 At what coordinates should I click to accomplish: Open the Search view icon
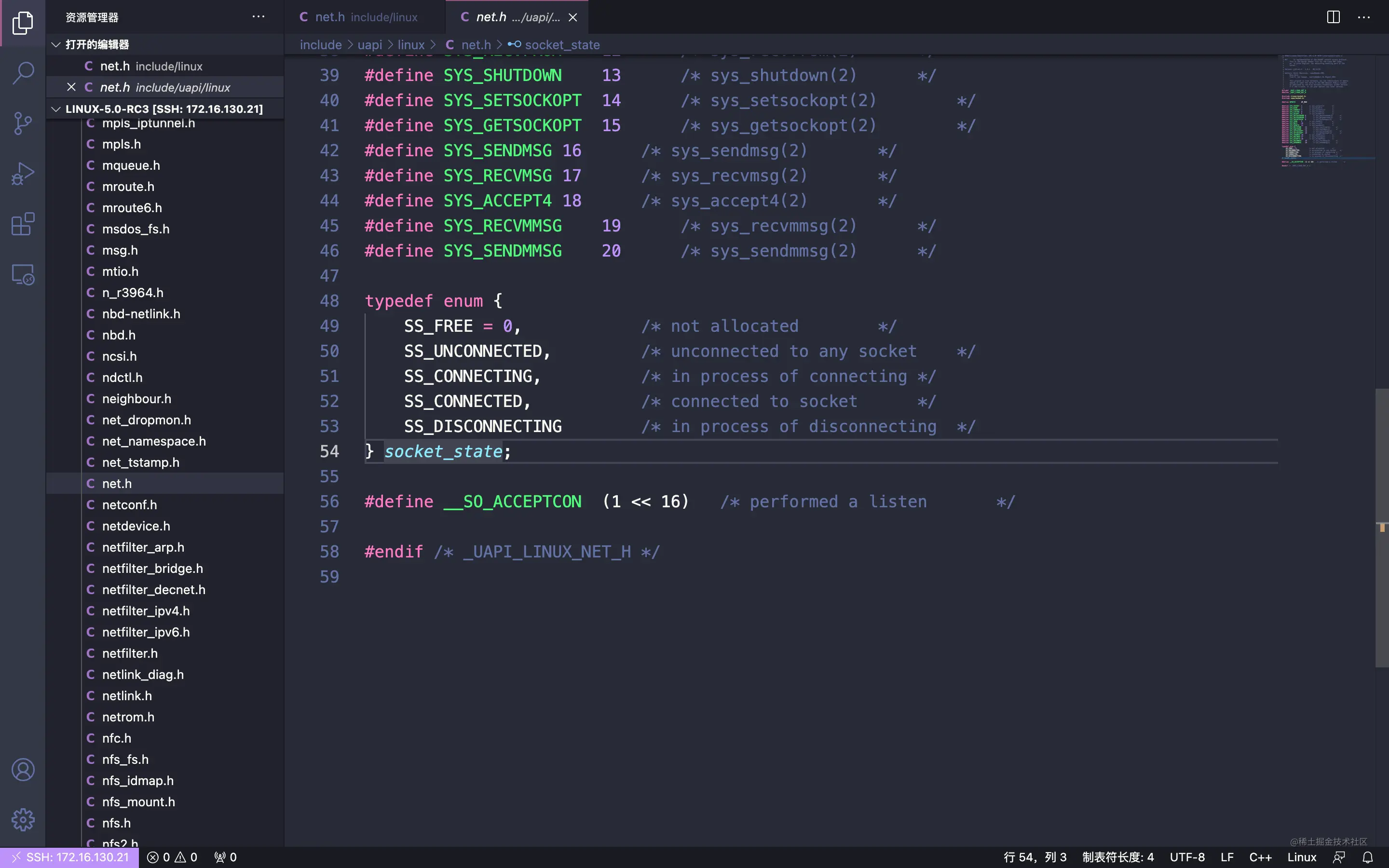point(23,73)
